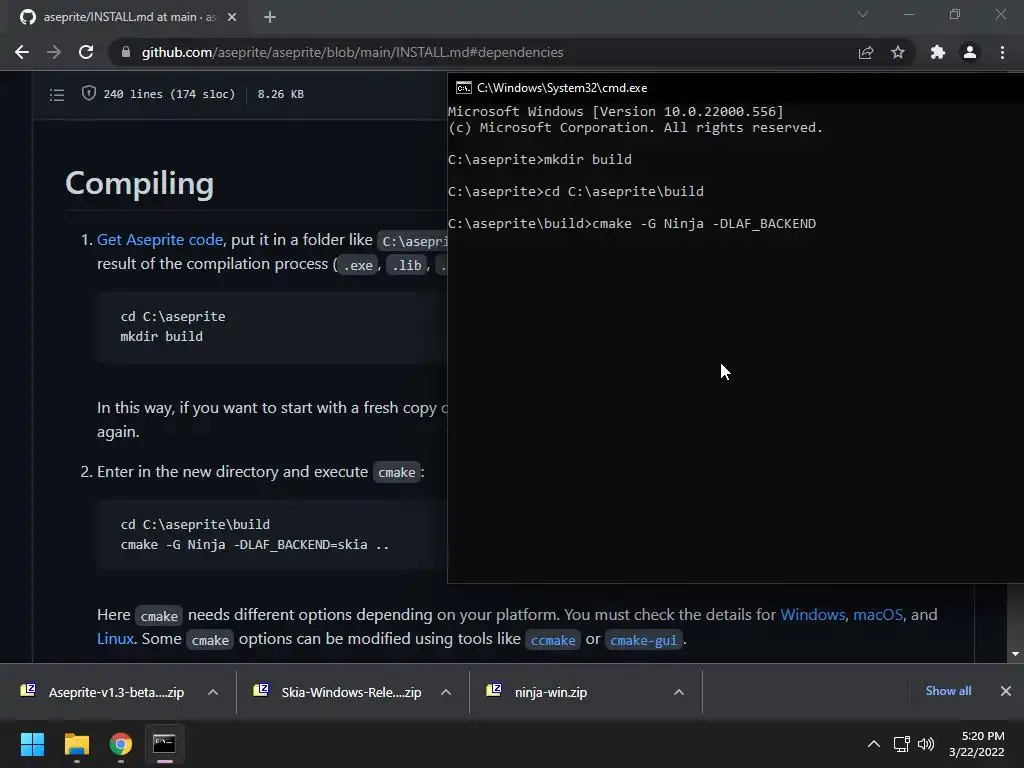This screenshot has width=1024, height=768.
Task: Open the tab search chevron
Action: (863, 14)
